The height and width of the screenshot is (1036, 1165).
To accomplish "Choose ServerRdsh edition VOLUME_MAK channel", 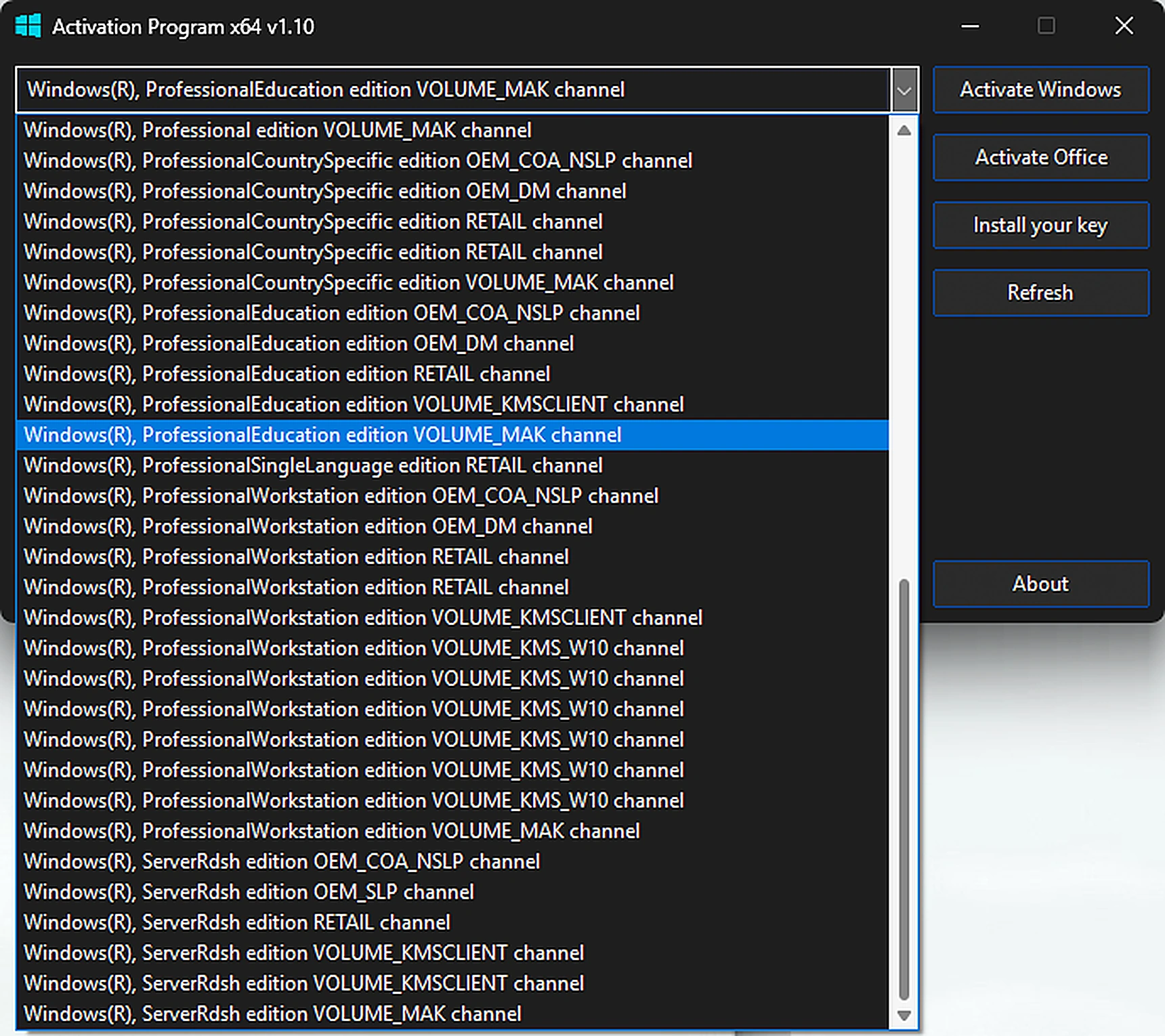I will [x=452, y=1014].
